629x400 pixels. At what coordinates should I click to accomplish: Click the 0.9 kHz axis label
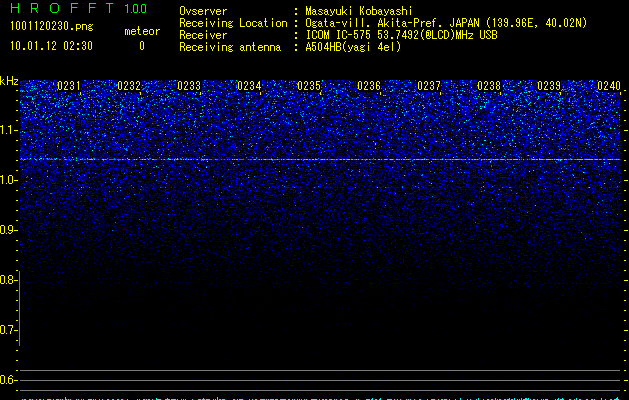pyautogui.click(x=8, y=230)
